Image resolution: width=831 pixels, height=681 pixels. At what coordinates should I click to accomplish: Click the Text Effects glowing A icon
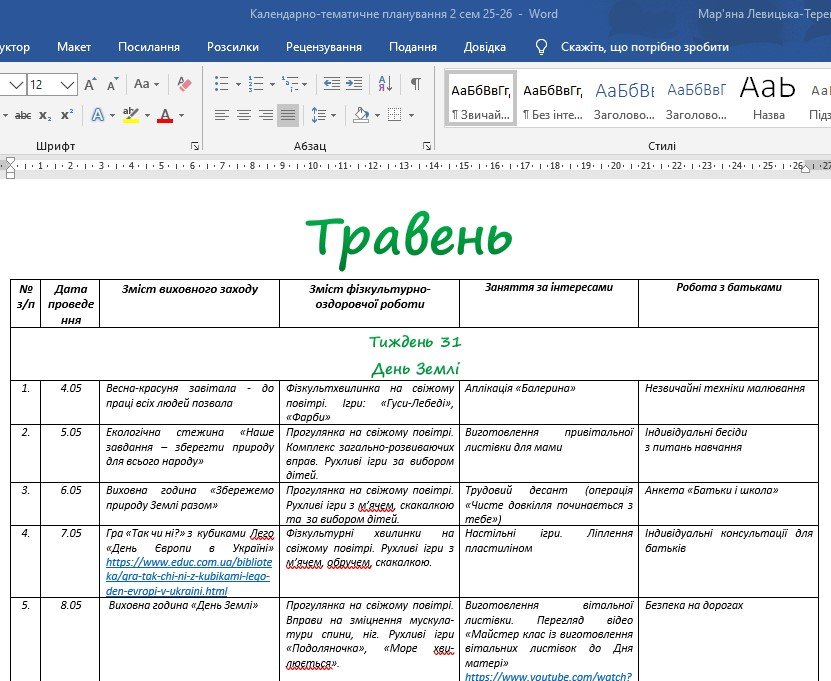coord(97,116)
